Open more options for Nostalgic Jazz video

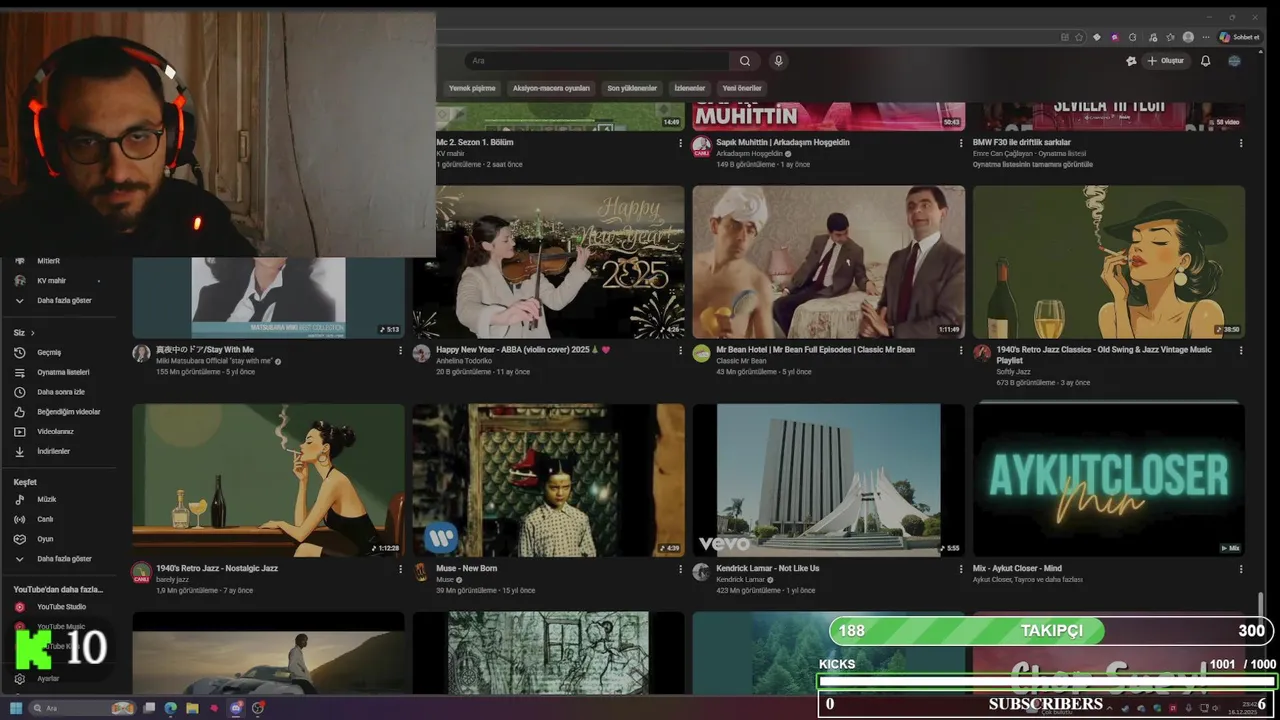401,569
